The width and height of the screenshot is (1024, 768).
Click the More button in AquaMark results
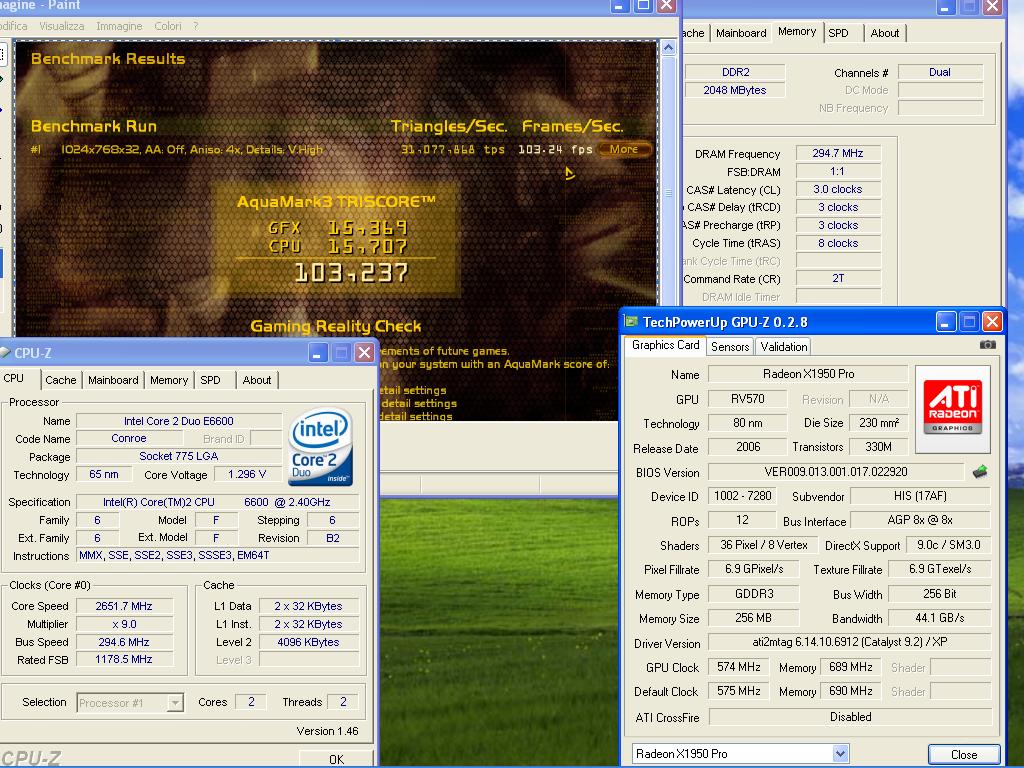pos(624,150)
